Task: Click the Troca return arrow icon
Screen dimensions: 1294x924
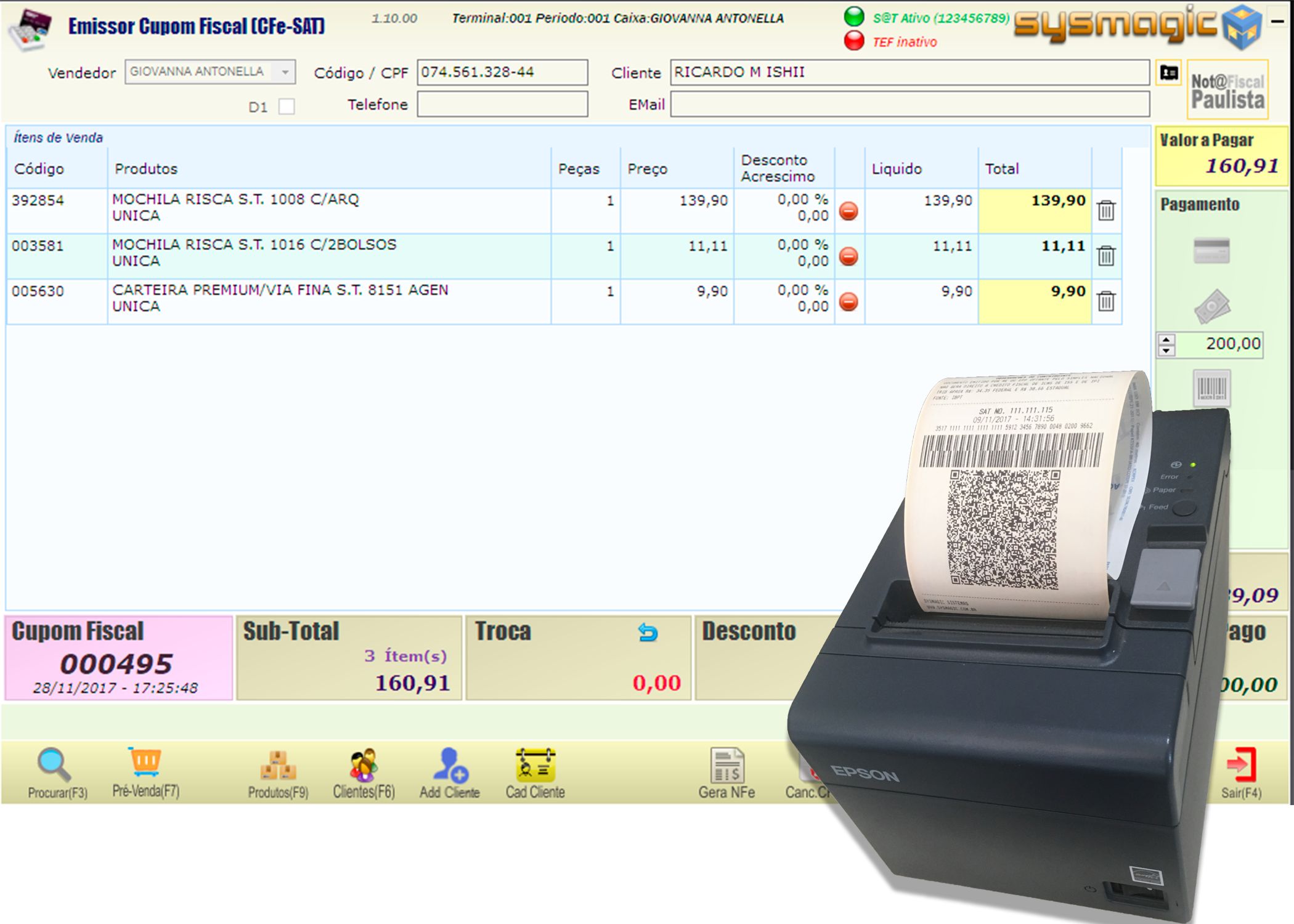Action: pyautogui.click(x=648, y=633)
